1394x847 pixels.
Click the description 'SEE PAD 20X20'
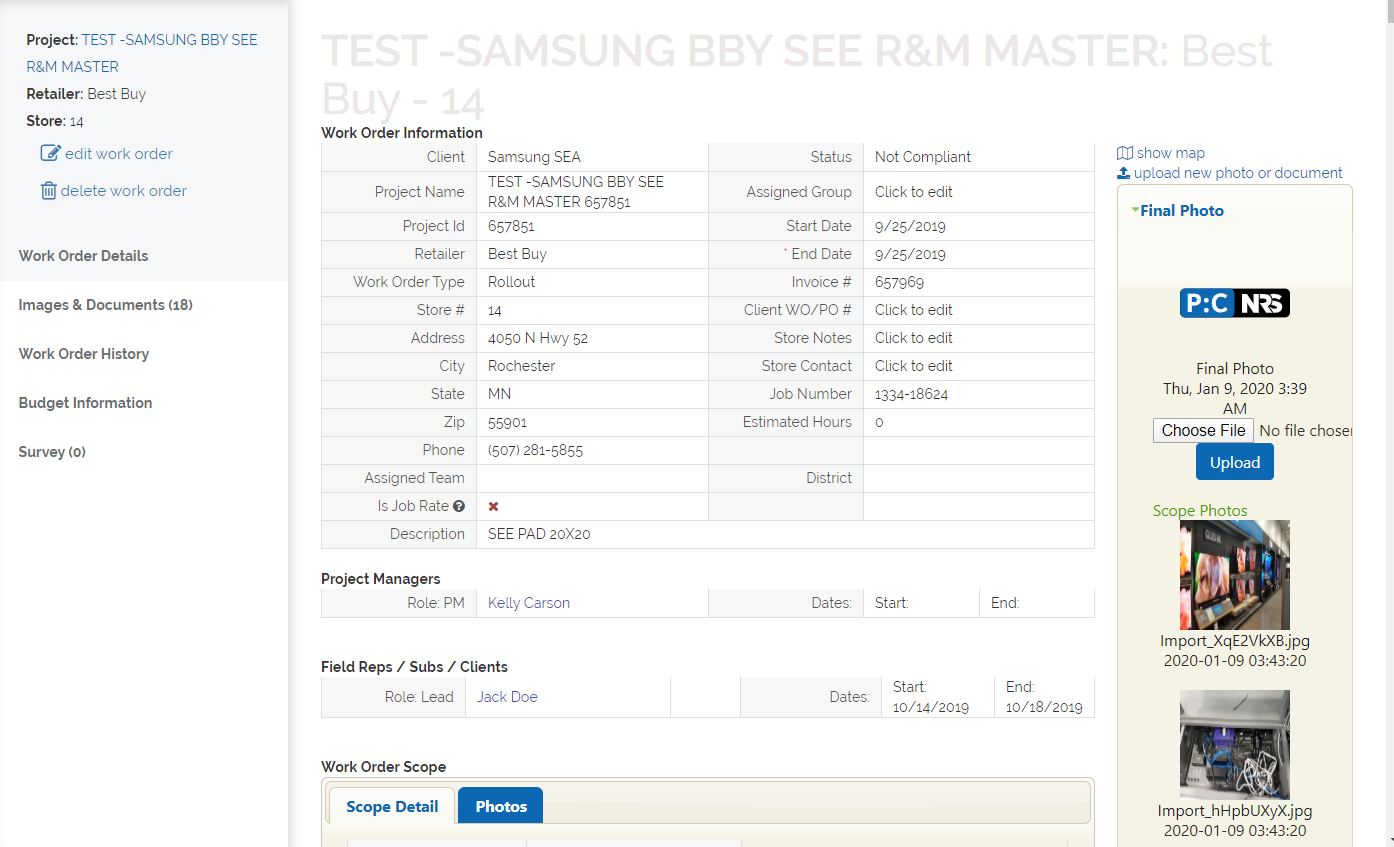[x=539, y=534]
